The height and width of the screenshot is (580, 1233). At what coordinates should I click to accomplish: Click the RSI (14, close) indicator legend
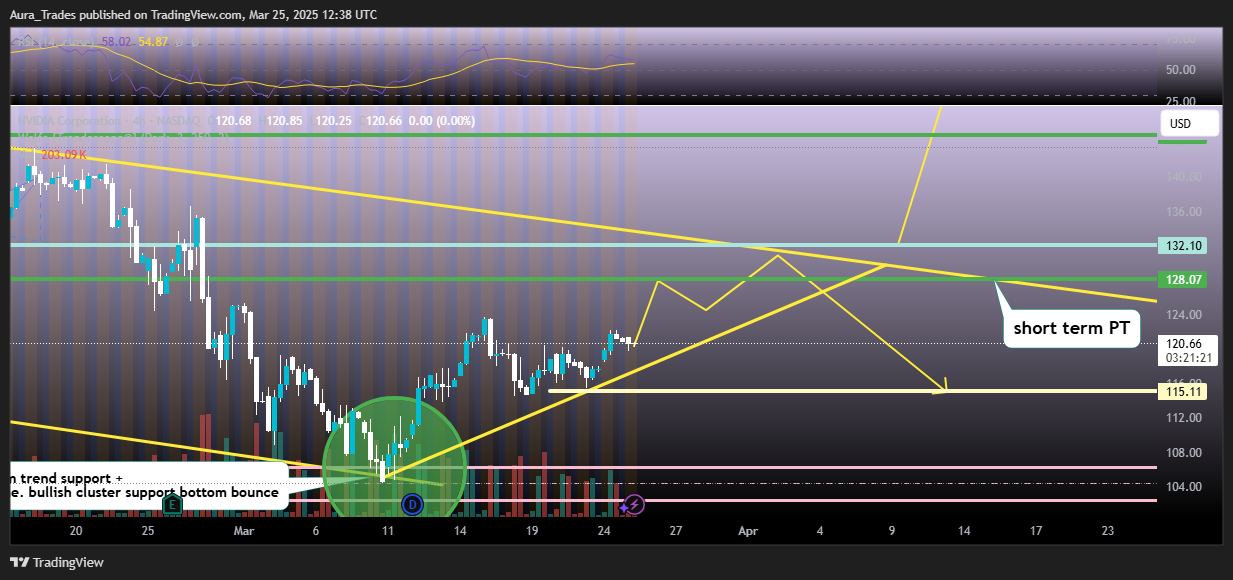tap(55, 41)
